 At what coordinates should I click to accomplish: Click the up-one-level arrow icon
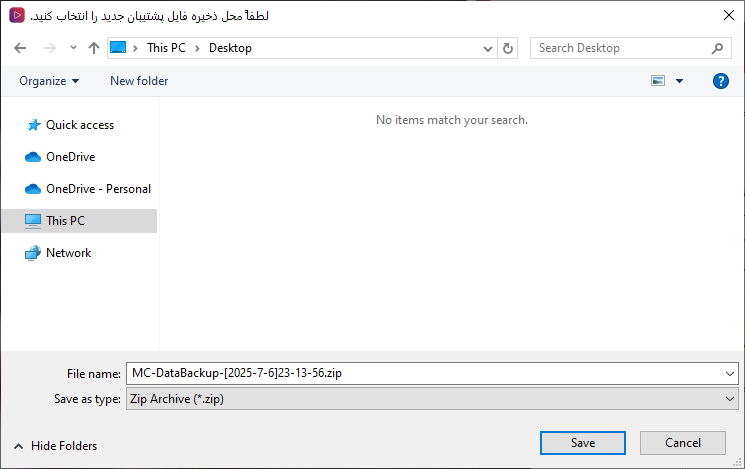[x=94, y=48]
